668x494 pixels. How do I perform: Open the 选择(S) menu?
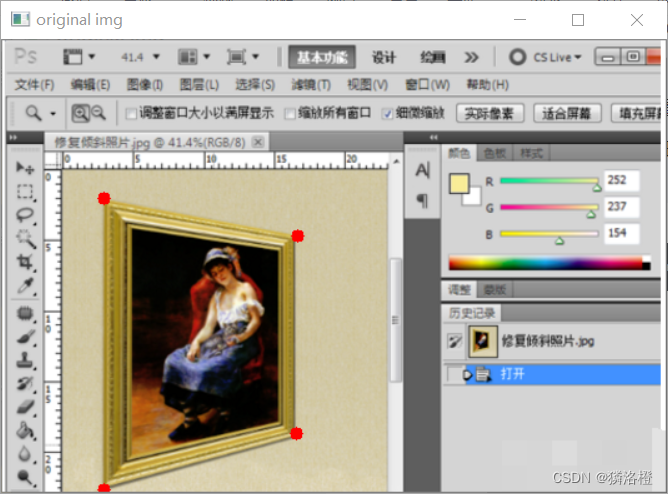point(255,85)
